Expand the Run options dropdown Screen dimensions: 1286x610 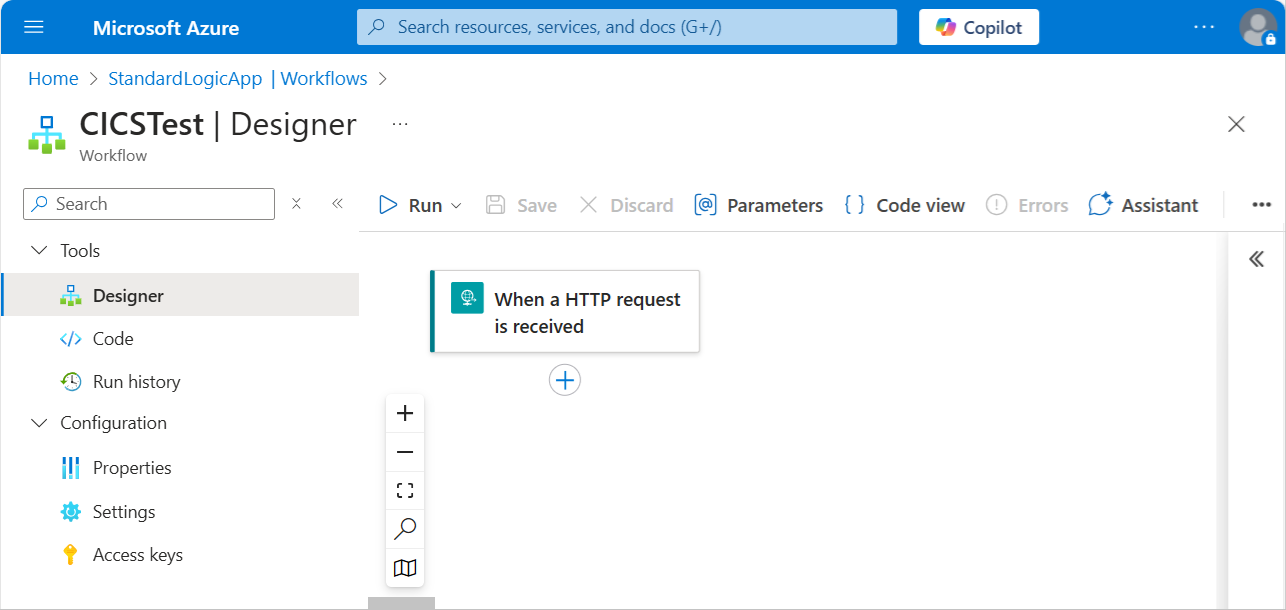tap(456, 205)
